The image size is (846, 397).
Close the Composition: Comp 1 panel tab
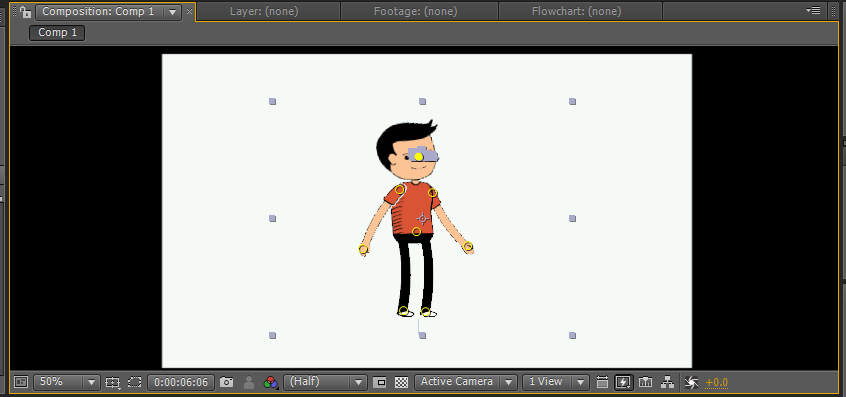[189, 11]
